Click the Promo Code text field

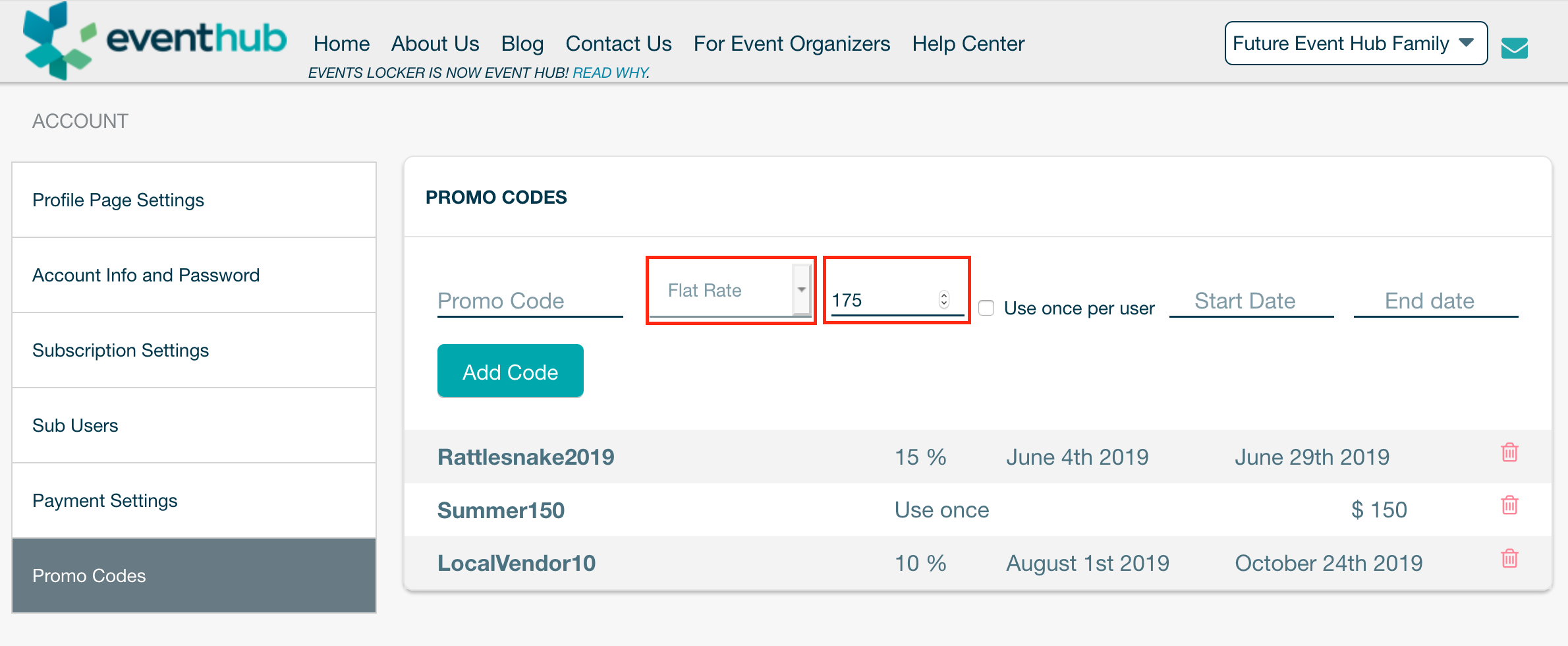click(x=529, y=301)
